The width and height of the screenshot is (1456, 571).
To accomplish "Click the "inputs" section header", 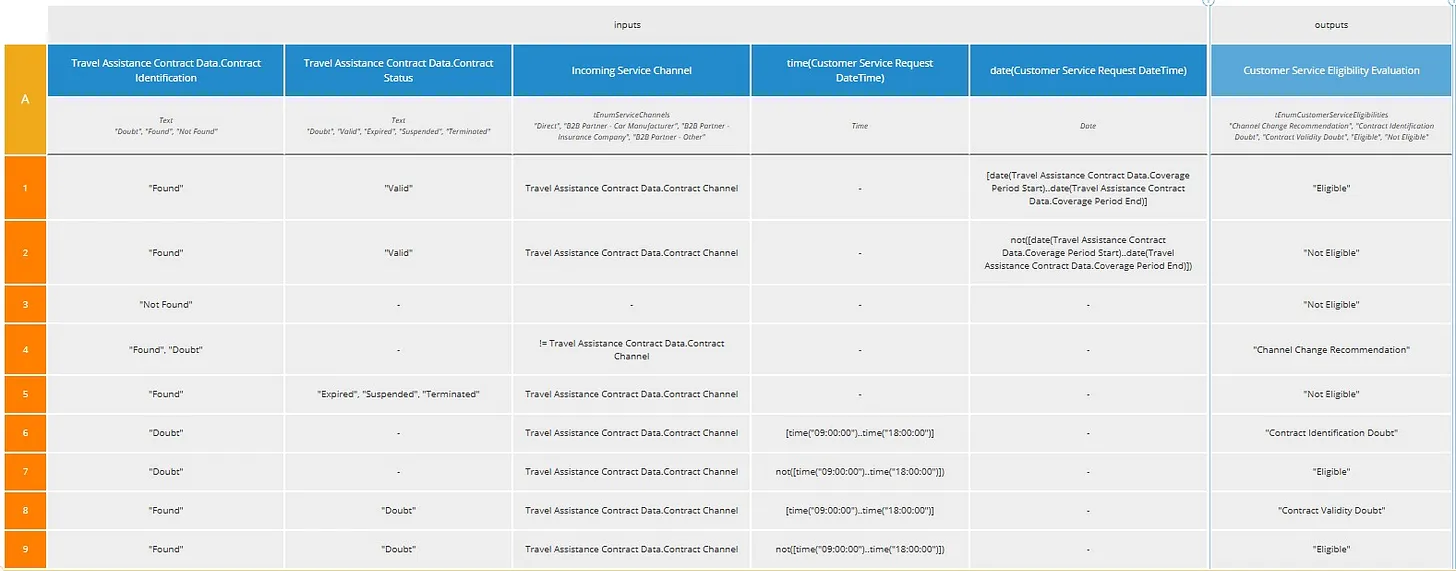I will [627, 24].
